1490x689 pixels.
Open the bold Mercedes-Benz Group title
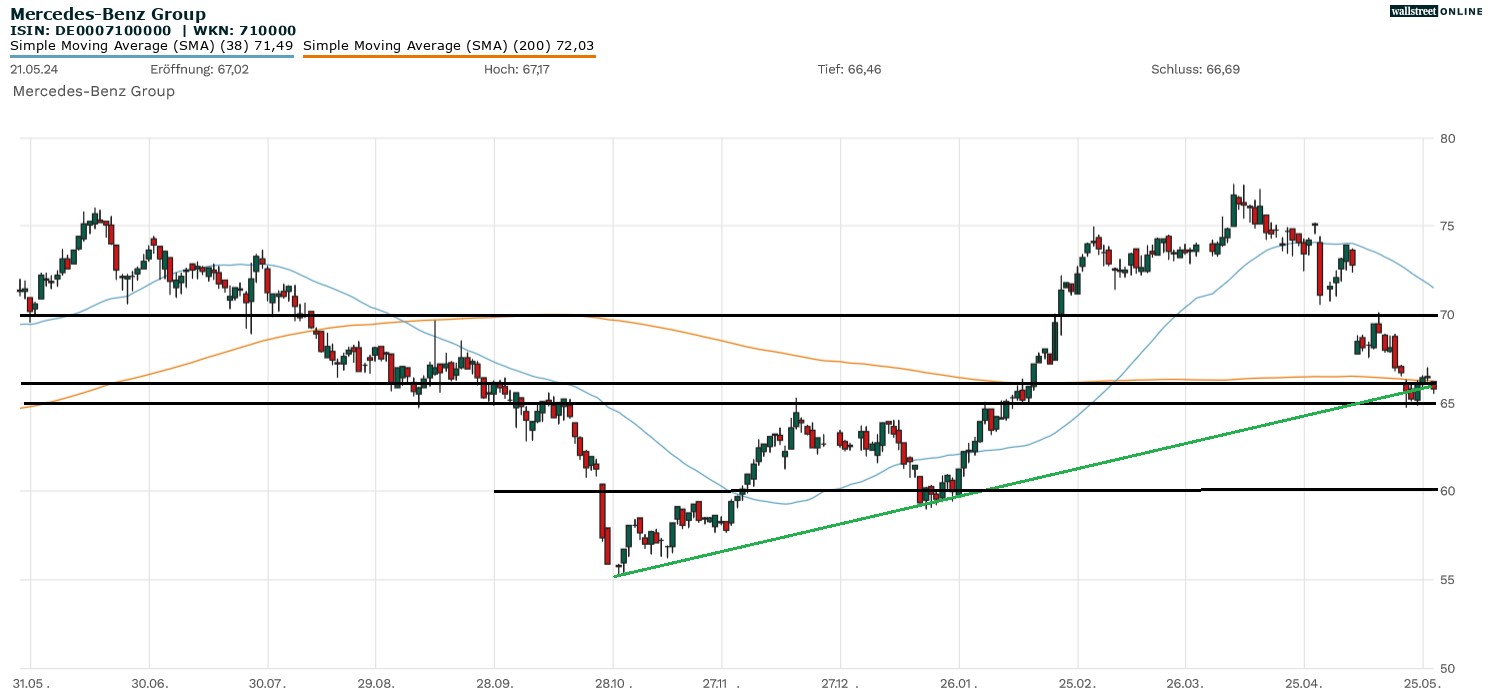108,14
